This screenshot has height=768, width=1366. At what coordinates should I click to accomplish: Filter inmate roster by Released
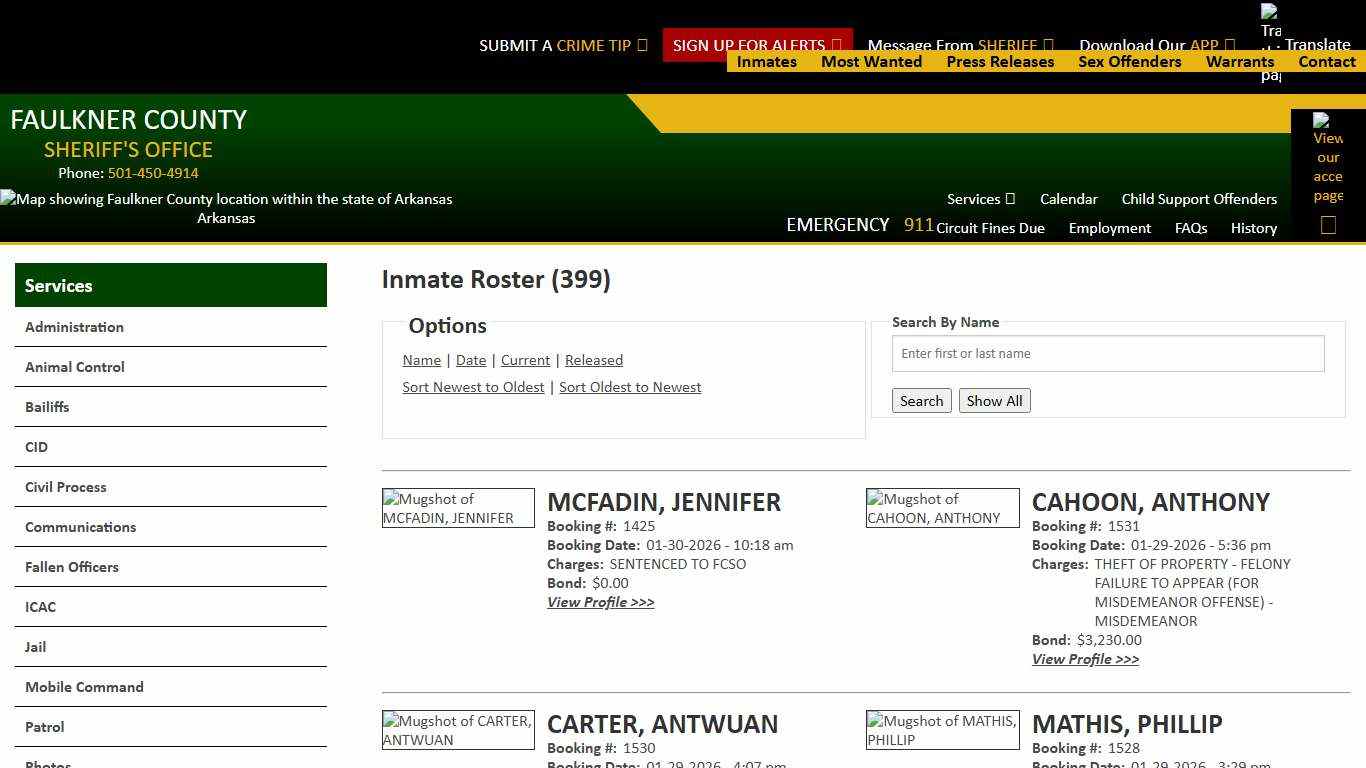pos(594,360)
